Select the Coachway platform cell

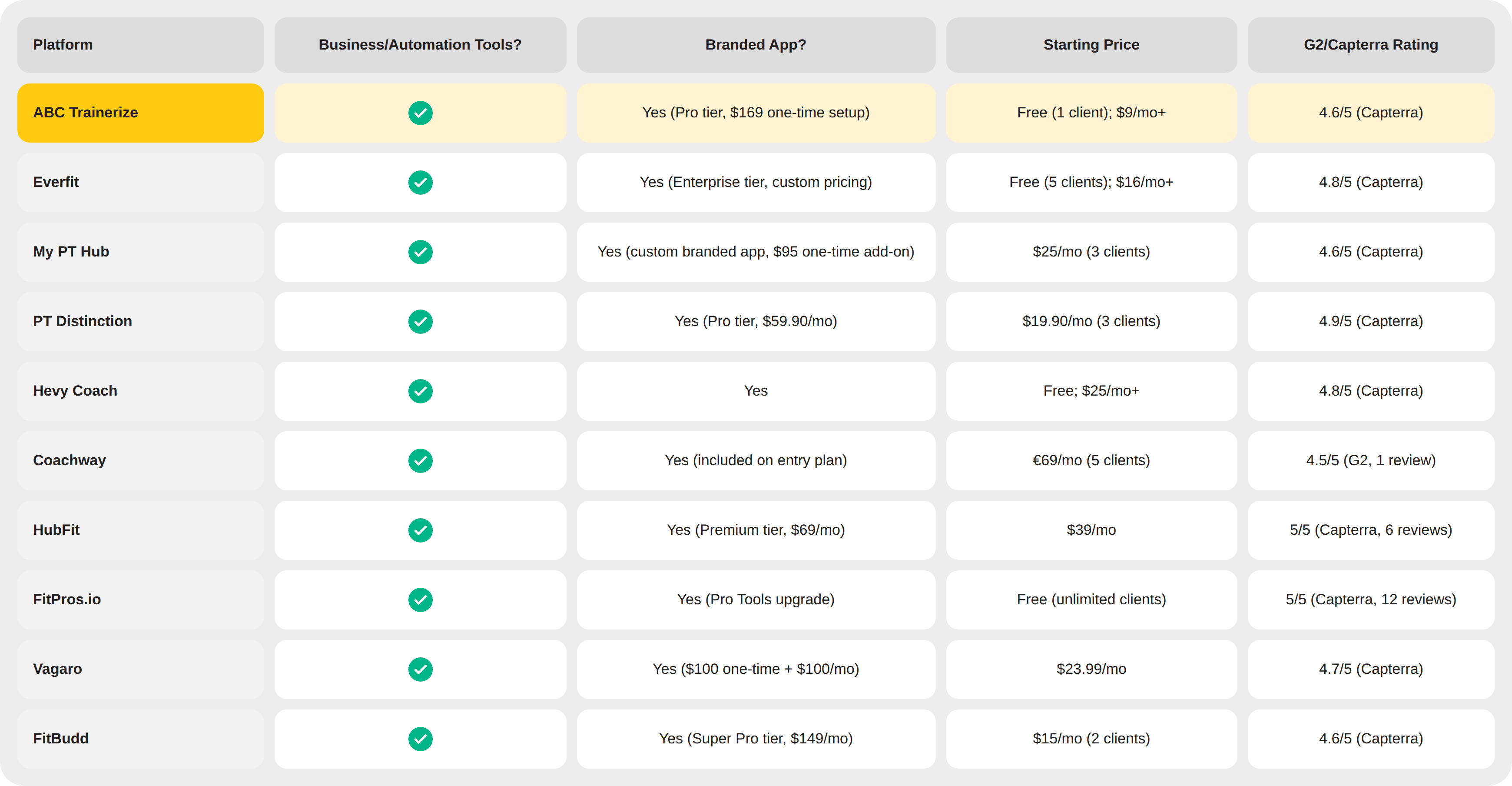[x=140, y=460]
